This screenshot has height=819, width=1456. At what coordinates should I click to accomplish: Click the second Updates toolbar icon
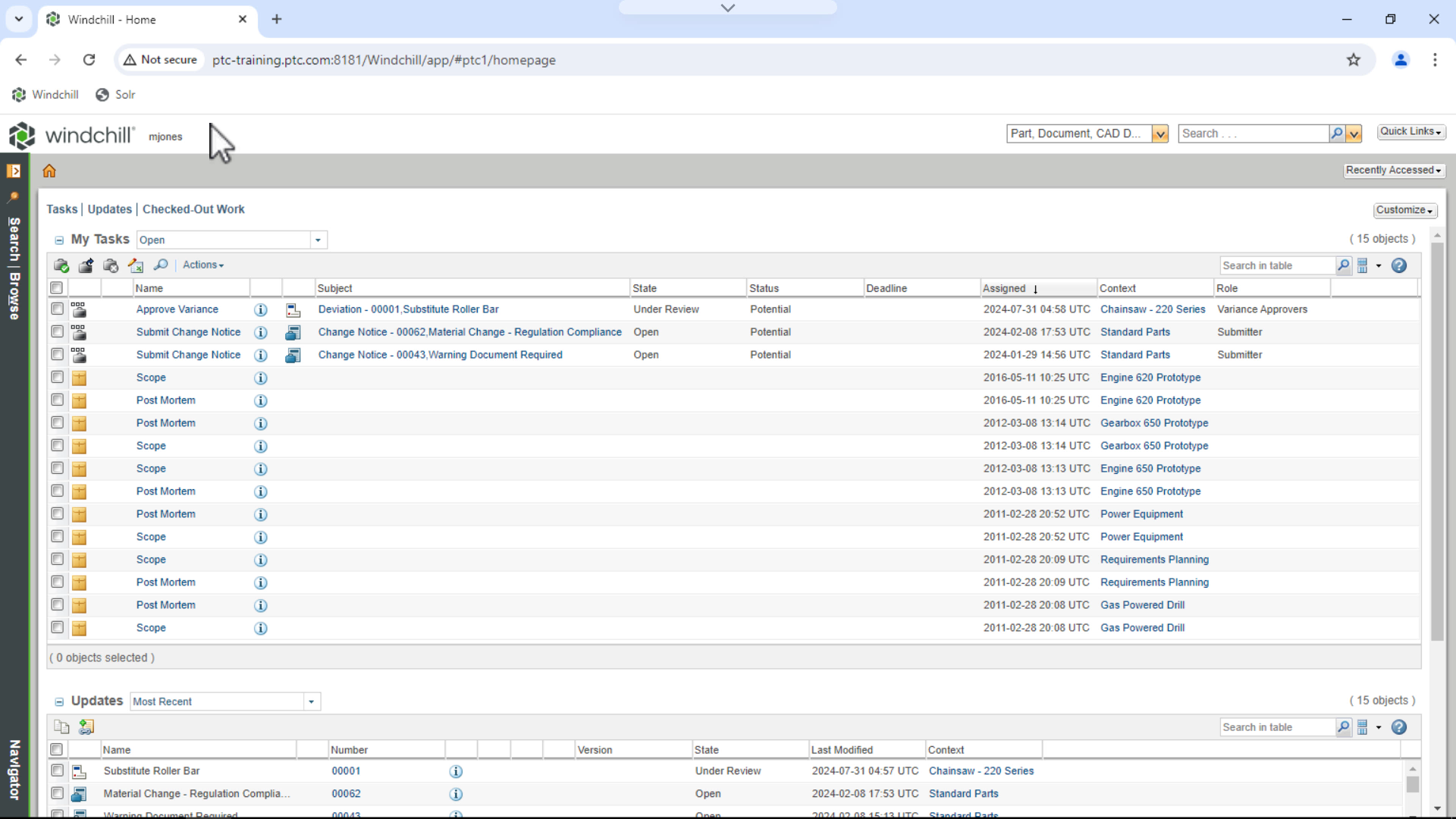tap(86, 726)
